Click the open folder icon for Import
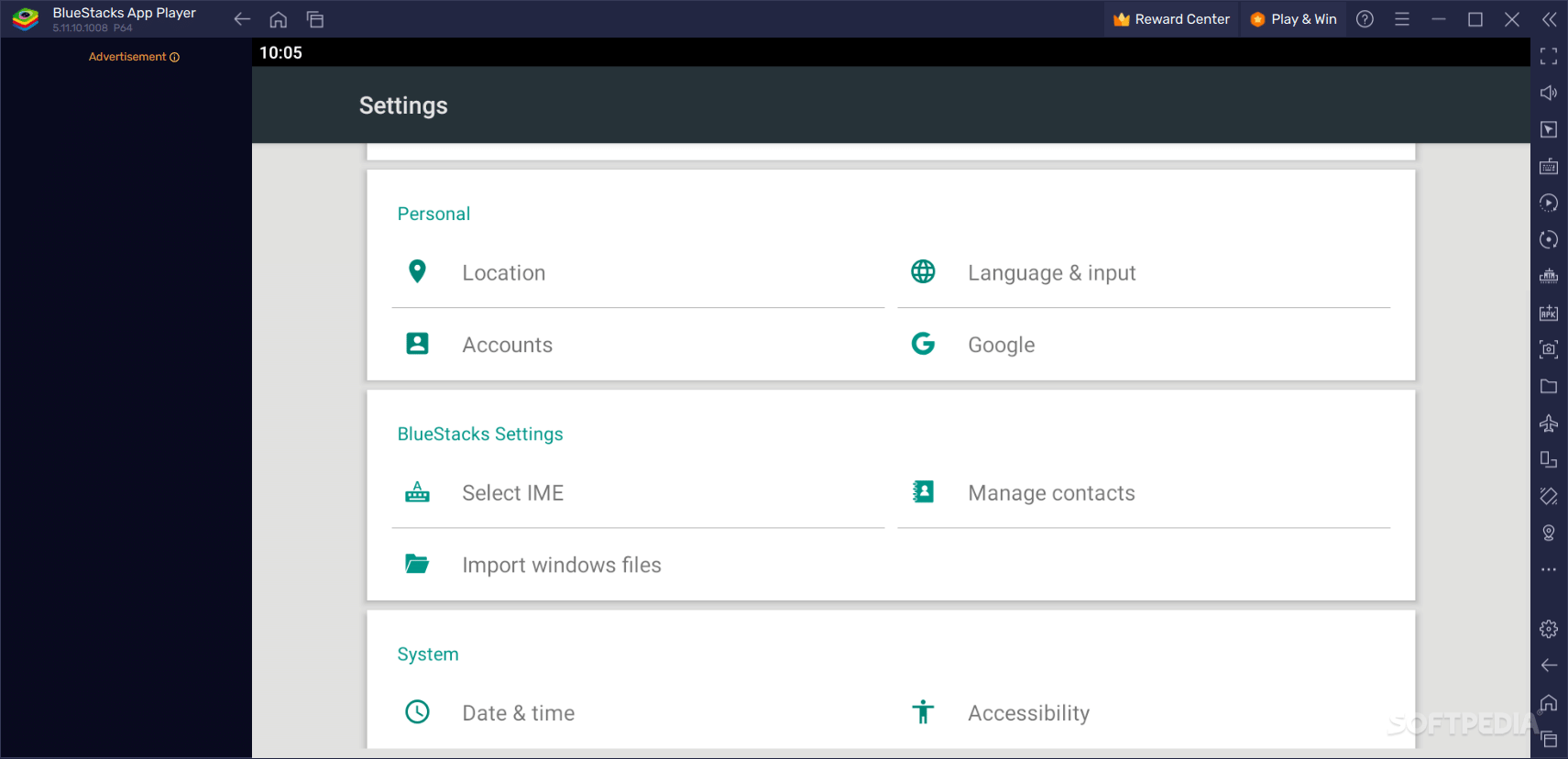Viewport: 1568px width, 759px height. 417,564
